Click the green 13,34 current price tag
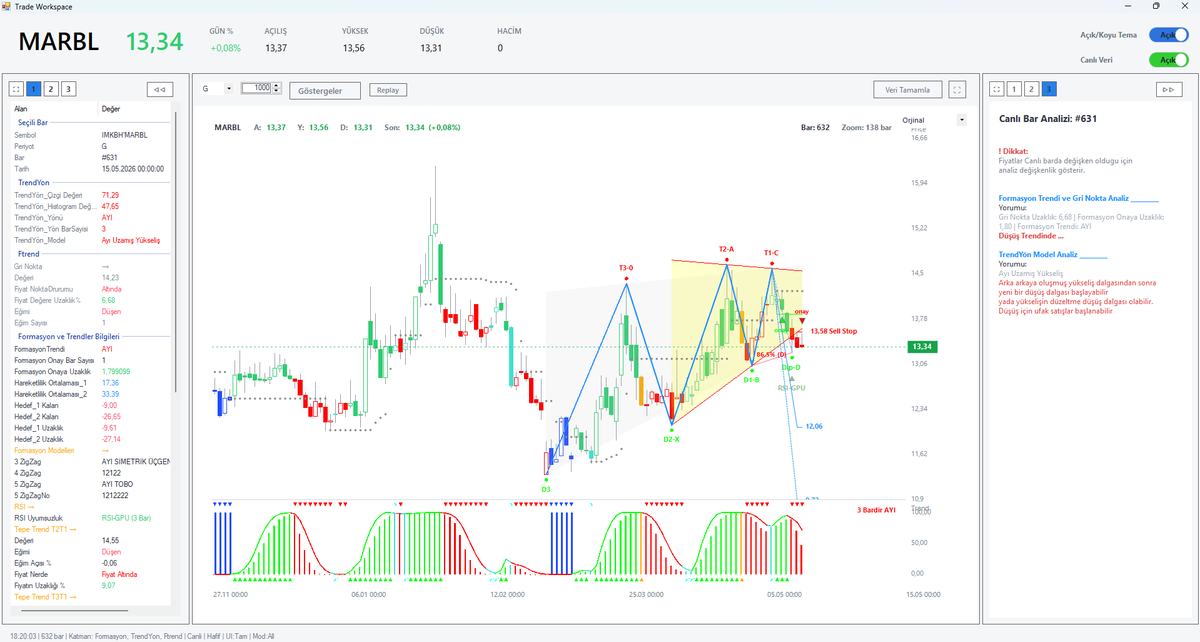 [x=922, y=347]
